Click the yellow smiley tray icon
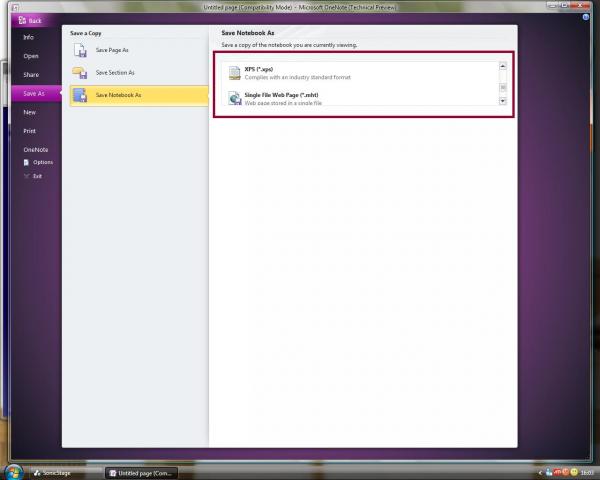600x480 pixels. [574, 472]
